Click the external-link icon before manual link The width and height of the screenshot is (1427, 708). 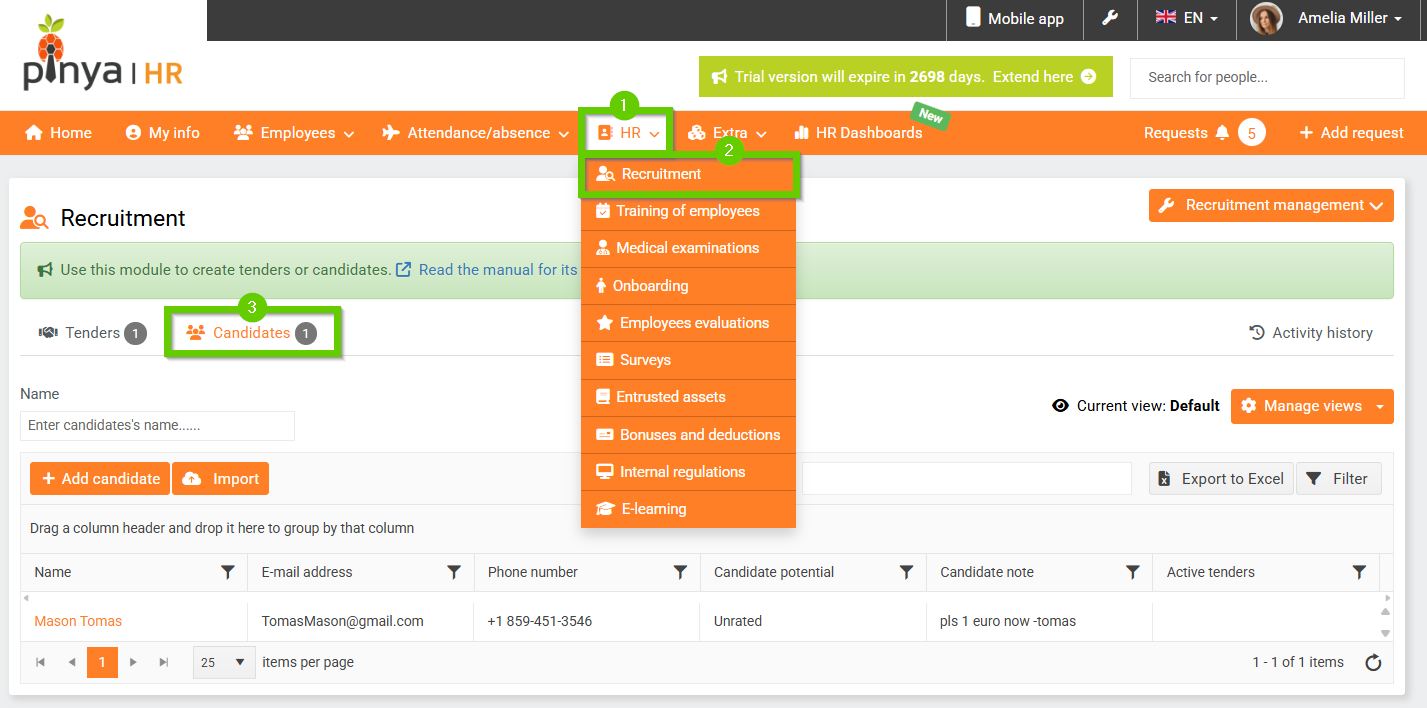(404, 270)
